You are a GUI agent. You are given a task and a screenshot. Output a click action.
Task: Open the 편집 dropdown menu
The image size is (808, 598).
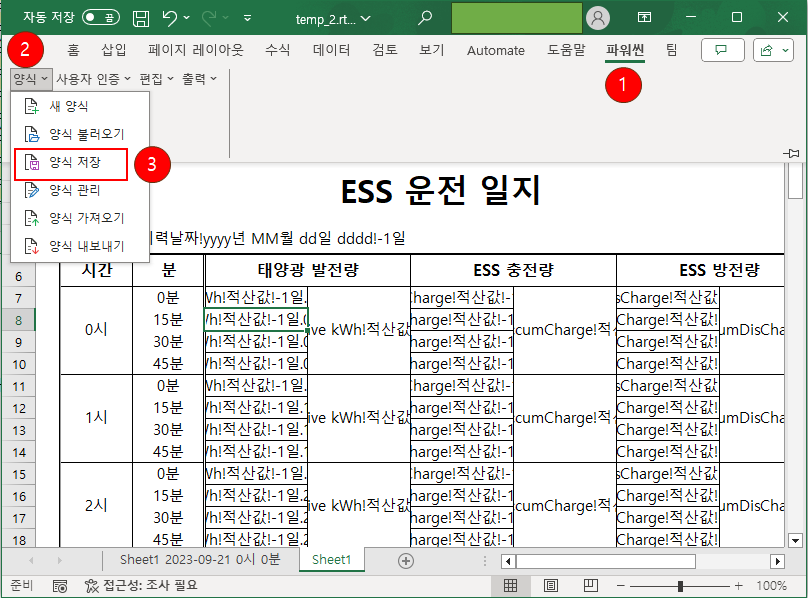pos(156,78)
